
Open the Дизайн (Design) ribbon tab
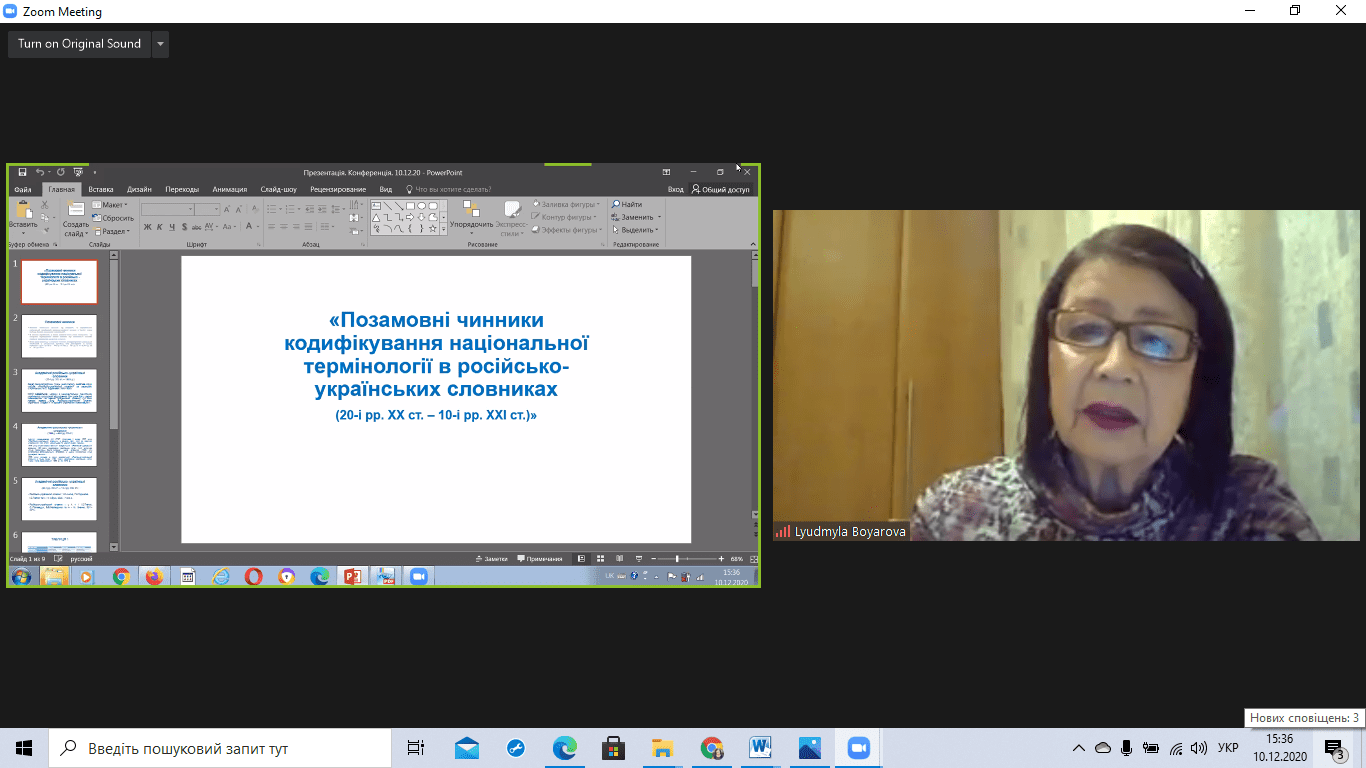pyautogui.click(x=139, y=189)
